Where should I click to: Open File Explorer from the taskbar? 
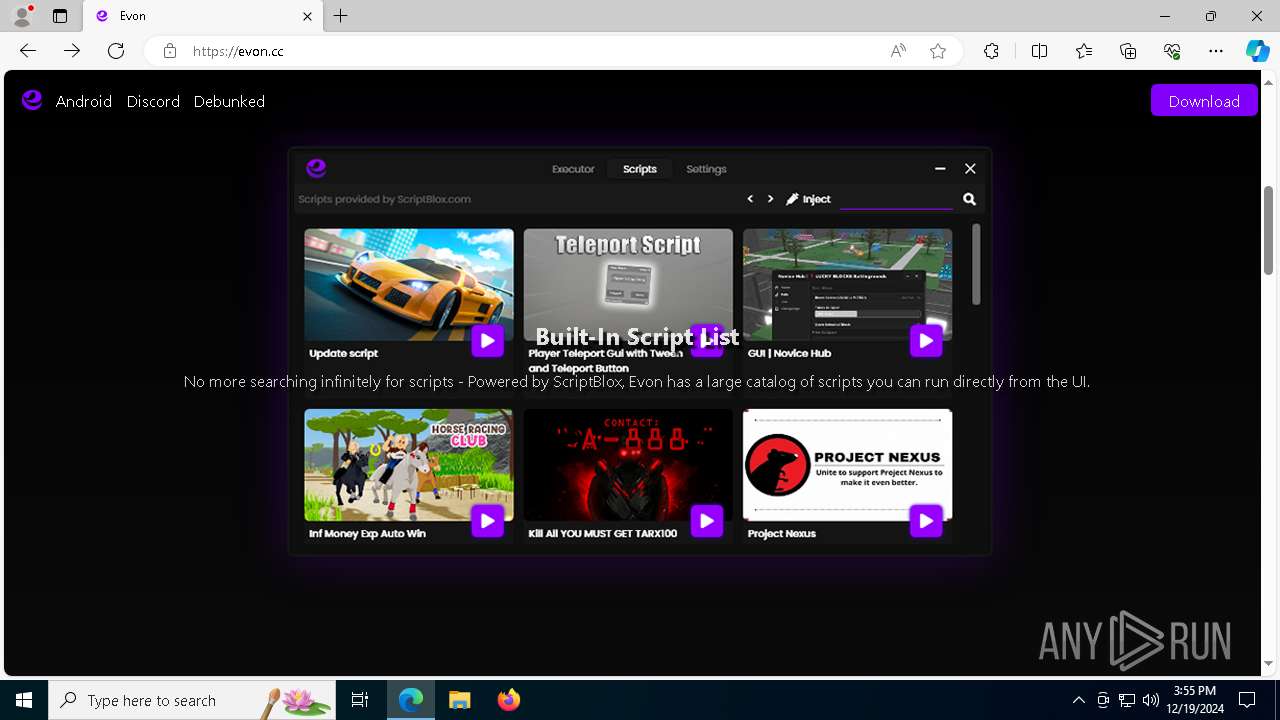pyautogui.click(x=459, y=700)
